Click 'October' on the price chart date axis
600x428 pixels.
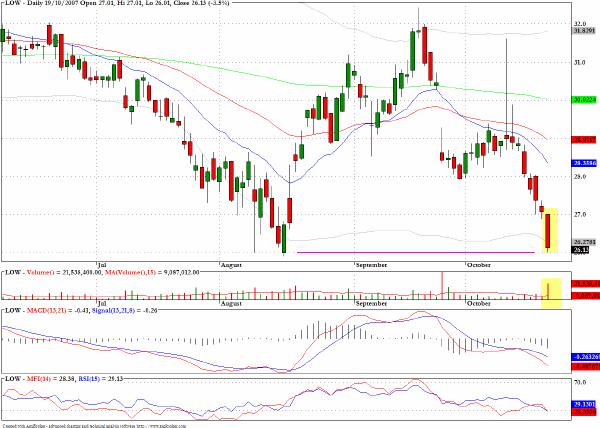pos(479,265)
